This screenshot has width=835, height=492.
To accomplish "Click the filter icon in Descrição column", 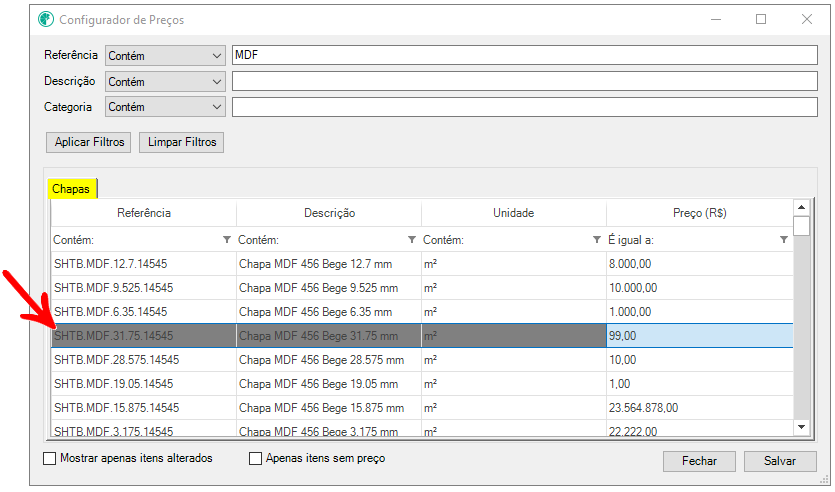I will point(412,240).
